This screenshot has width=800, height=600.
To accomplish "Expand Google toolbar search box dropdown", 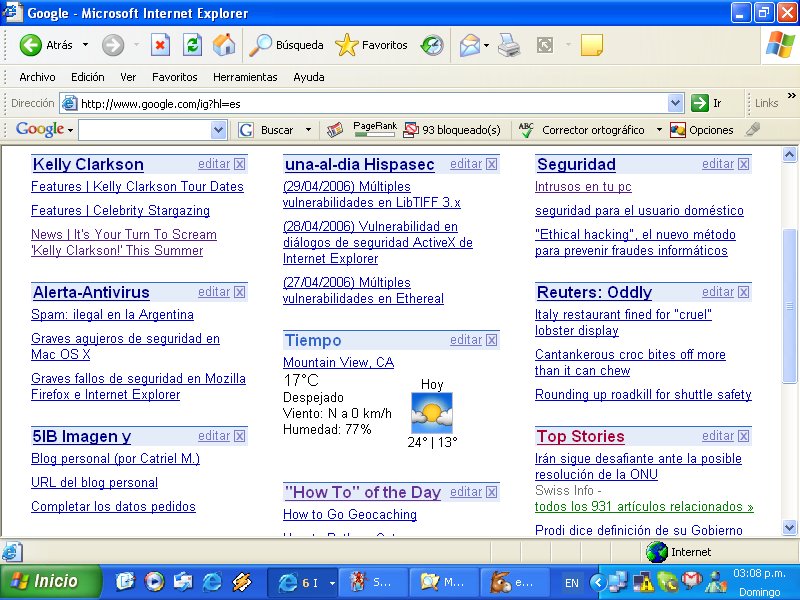I will point(218,130).
